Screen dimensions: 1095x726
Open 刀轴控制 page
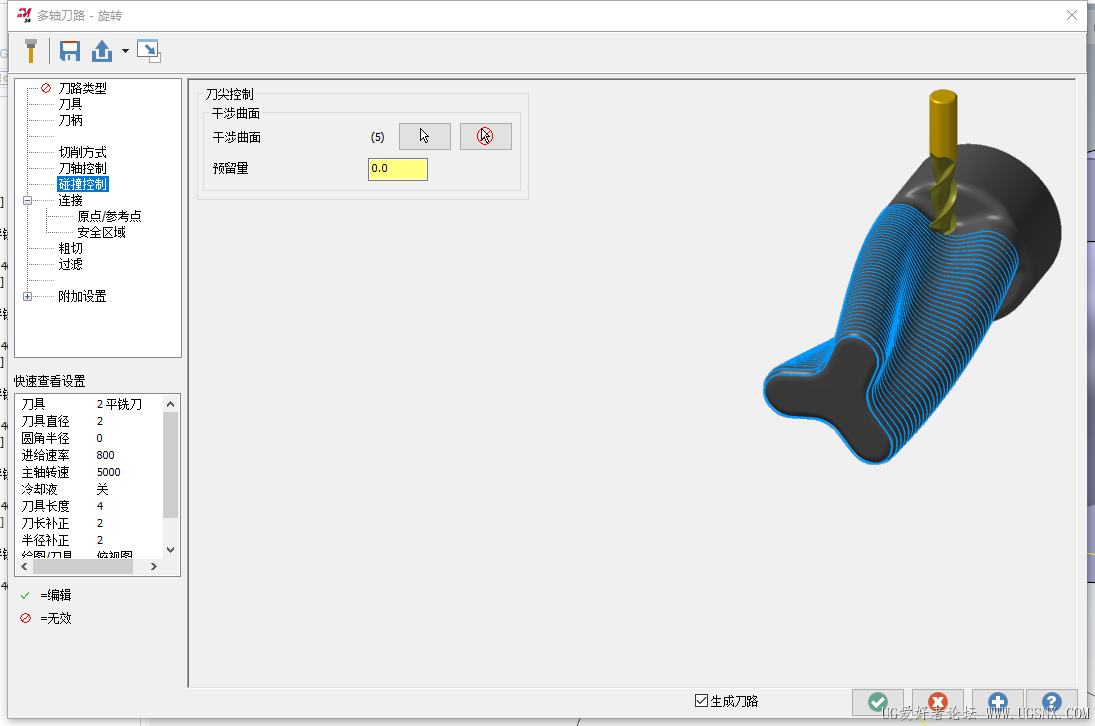[82, 168]
